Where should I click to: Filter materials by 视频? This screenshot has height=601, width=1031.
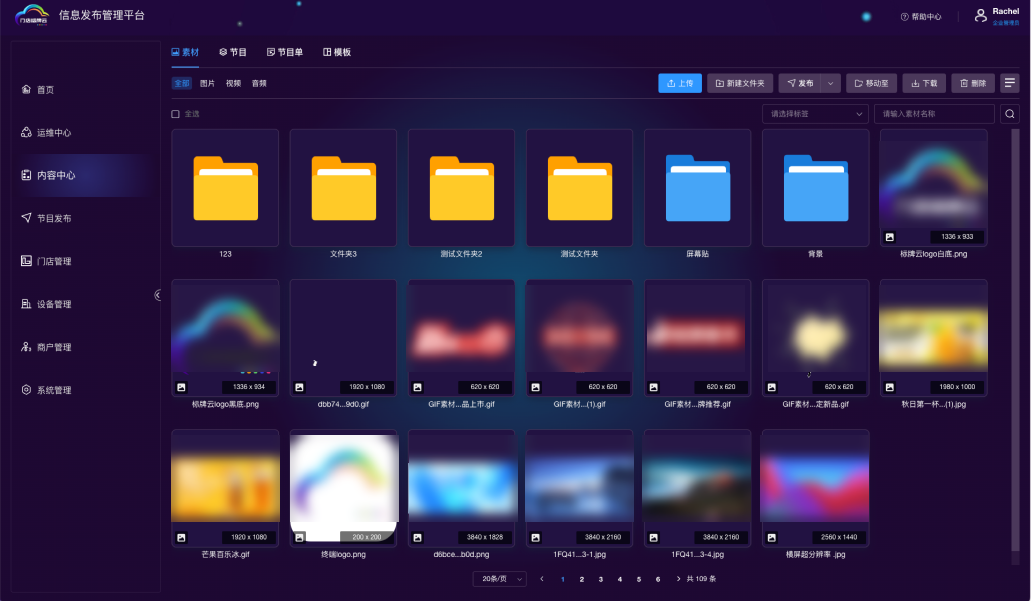pyautogui.click(x=233, y=84)
